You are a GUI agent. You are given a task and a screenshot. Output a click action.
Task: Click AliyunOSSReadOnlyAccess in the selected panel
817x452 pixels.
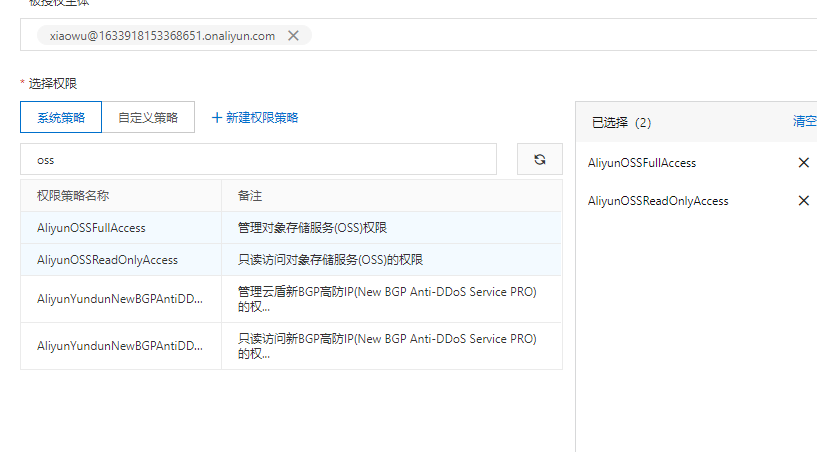tap(658, 201)
